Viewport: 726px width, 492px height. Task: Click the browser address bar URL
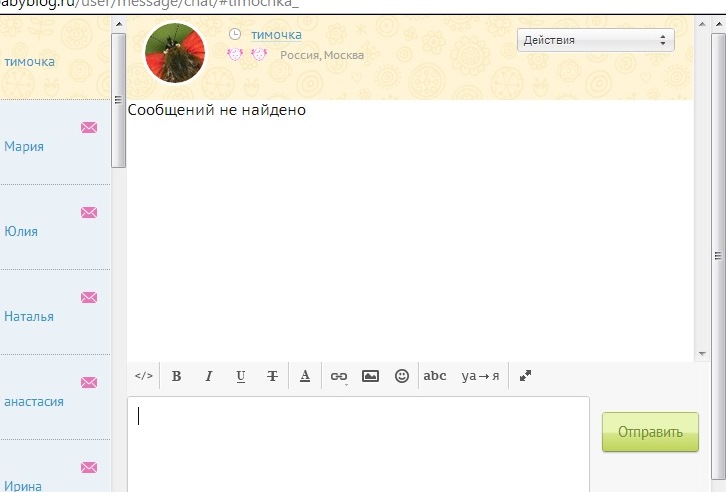point(150,4)
